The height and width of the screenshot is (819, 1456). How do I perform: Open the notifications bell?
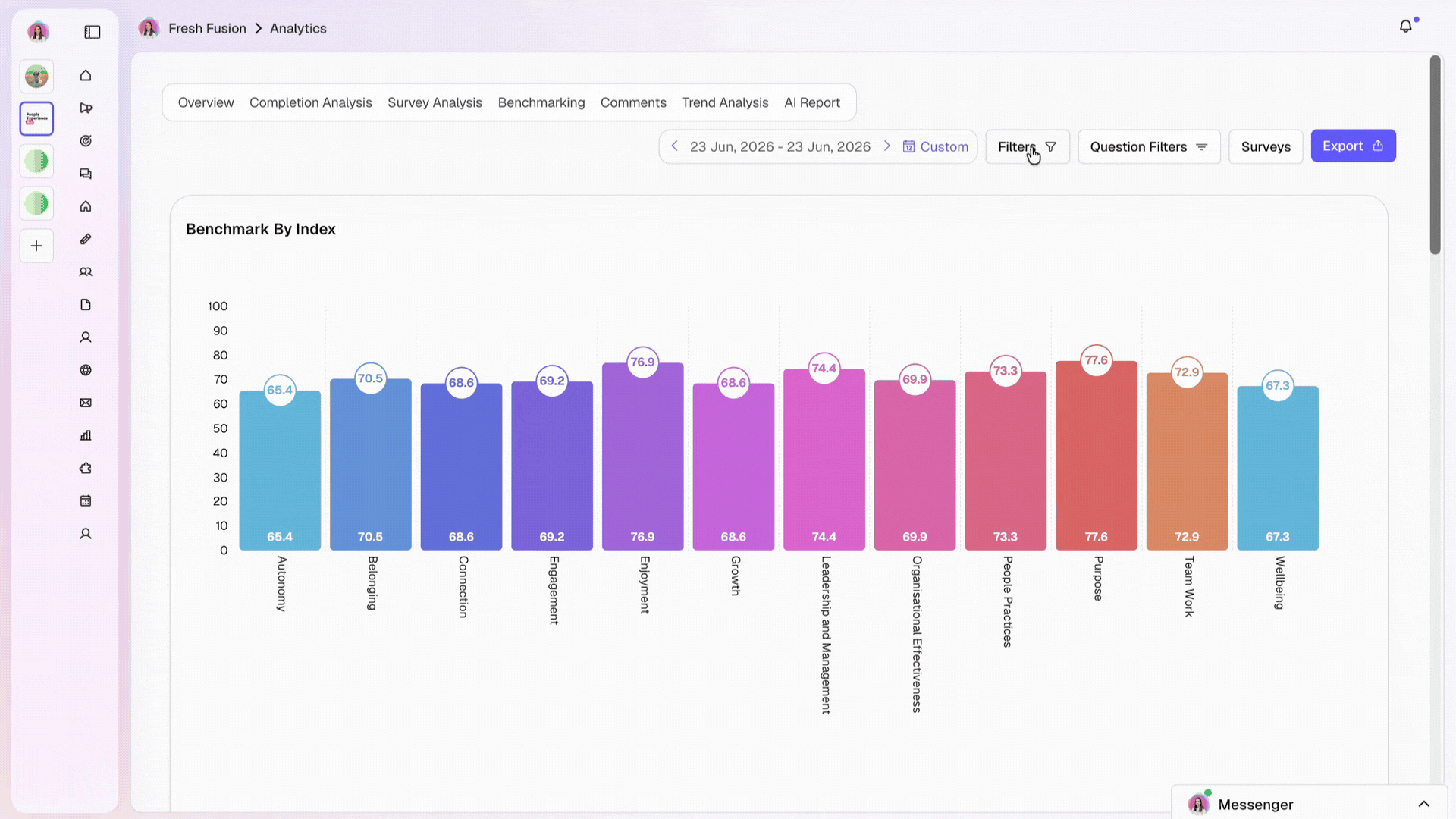click(x=1406, y=27)
